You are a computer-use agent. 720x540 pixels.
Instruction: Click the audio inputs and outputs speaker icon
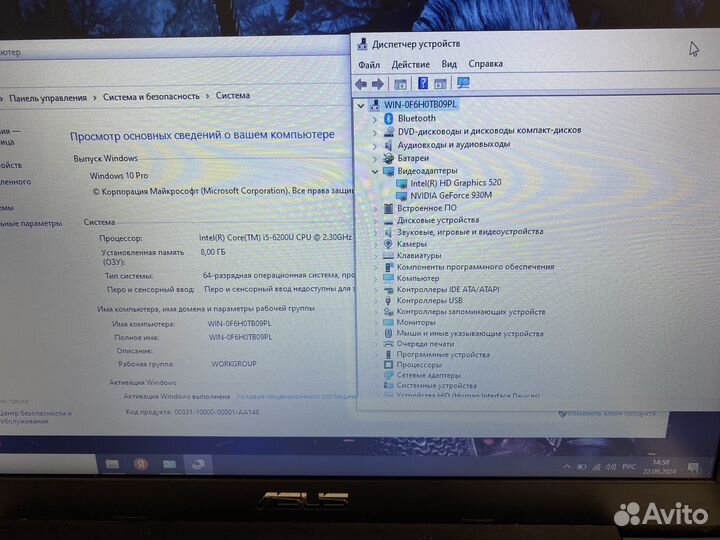tap(388, 145)
